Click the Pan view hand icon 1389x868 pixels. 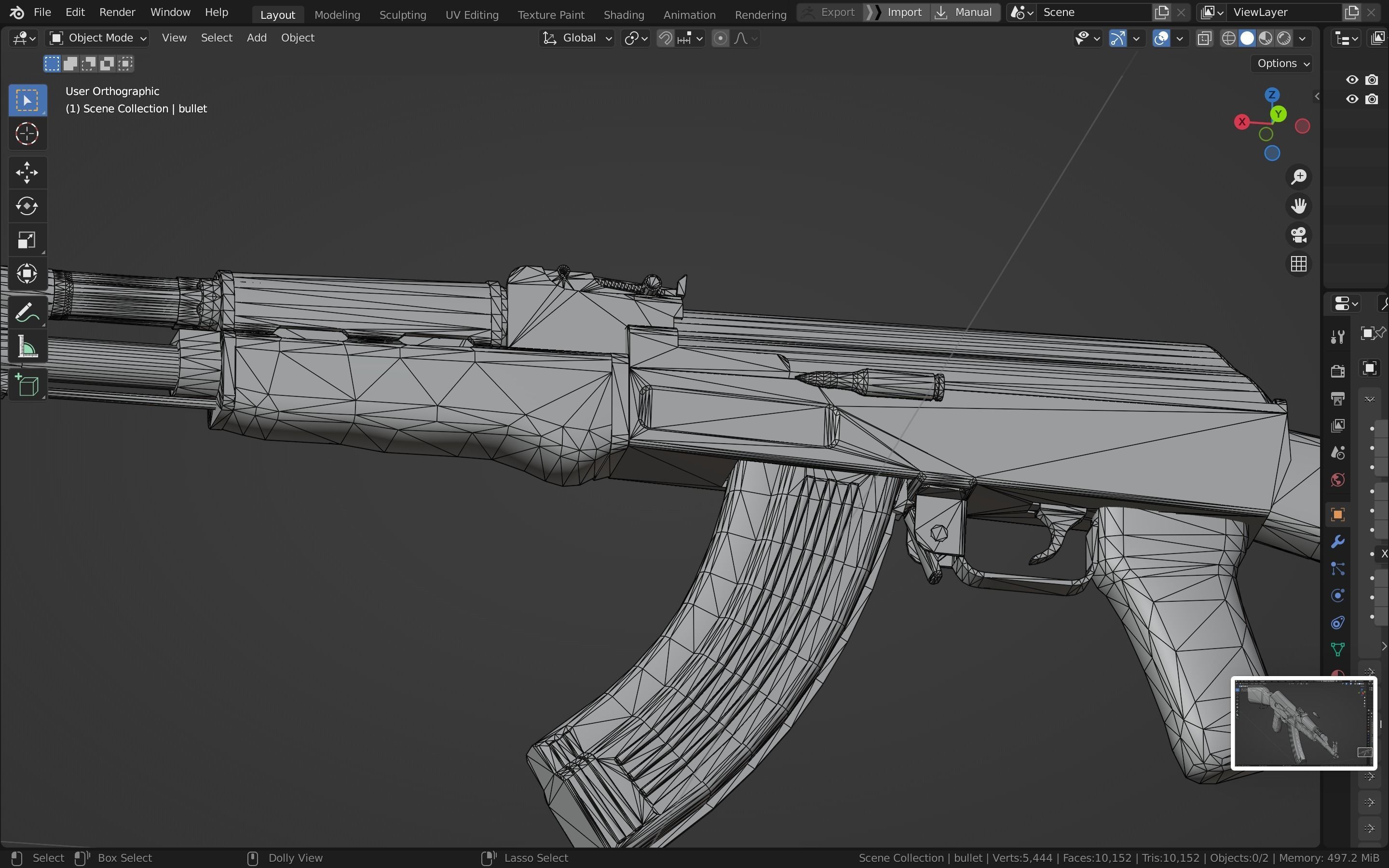click(x=1299, y=206)
